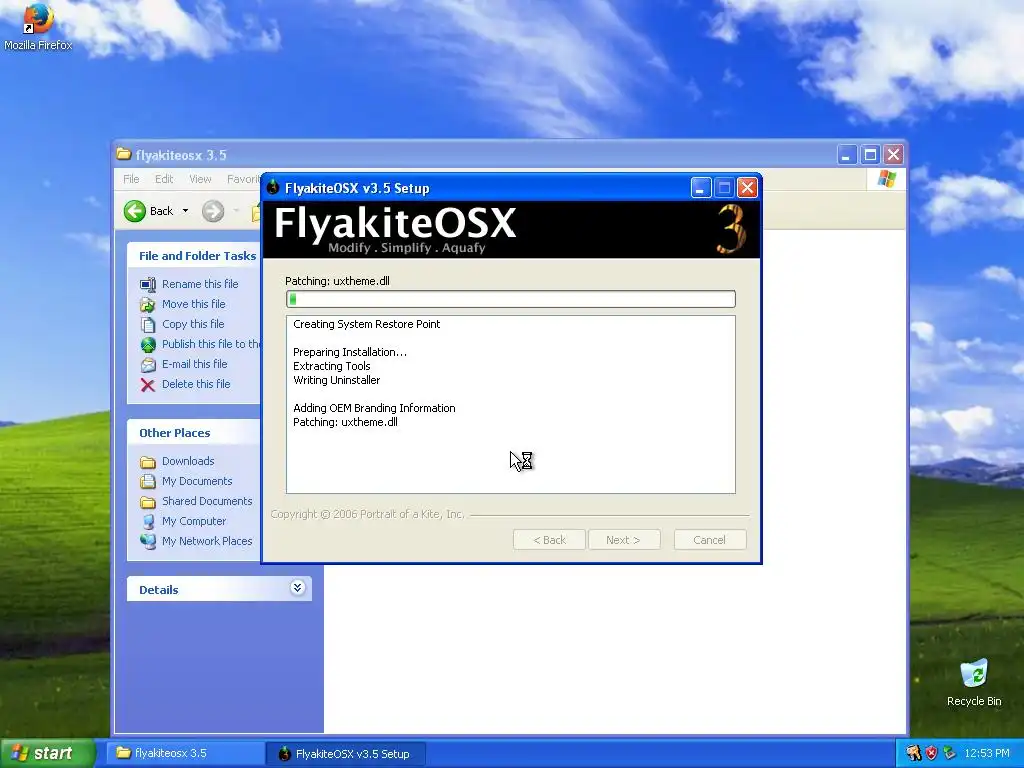
Task: Click 'Creating System Restore Point' log line
Action: tap(366, 325)
